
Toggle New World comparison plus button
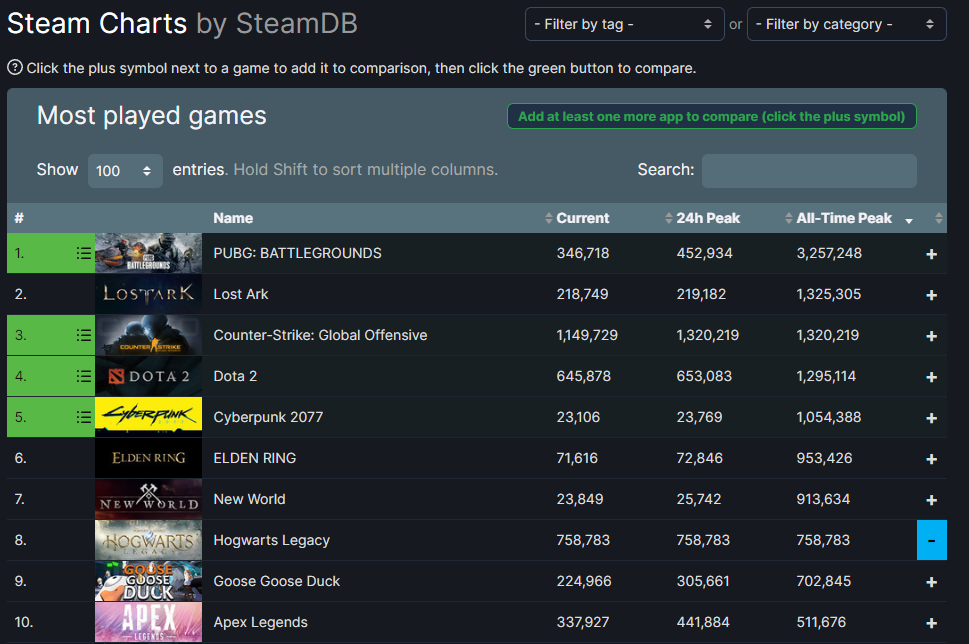click(931, 500)
